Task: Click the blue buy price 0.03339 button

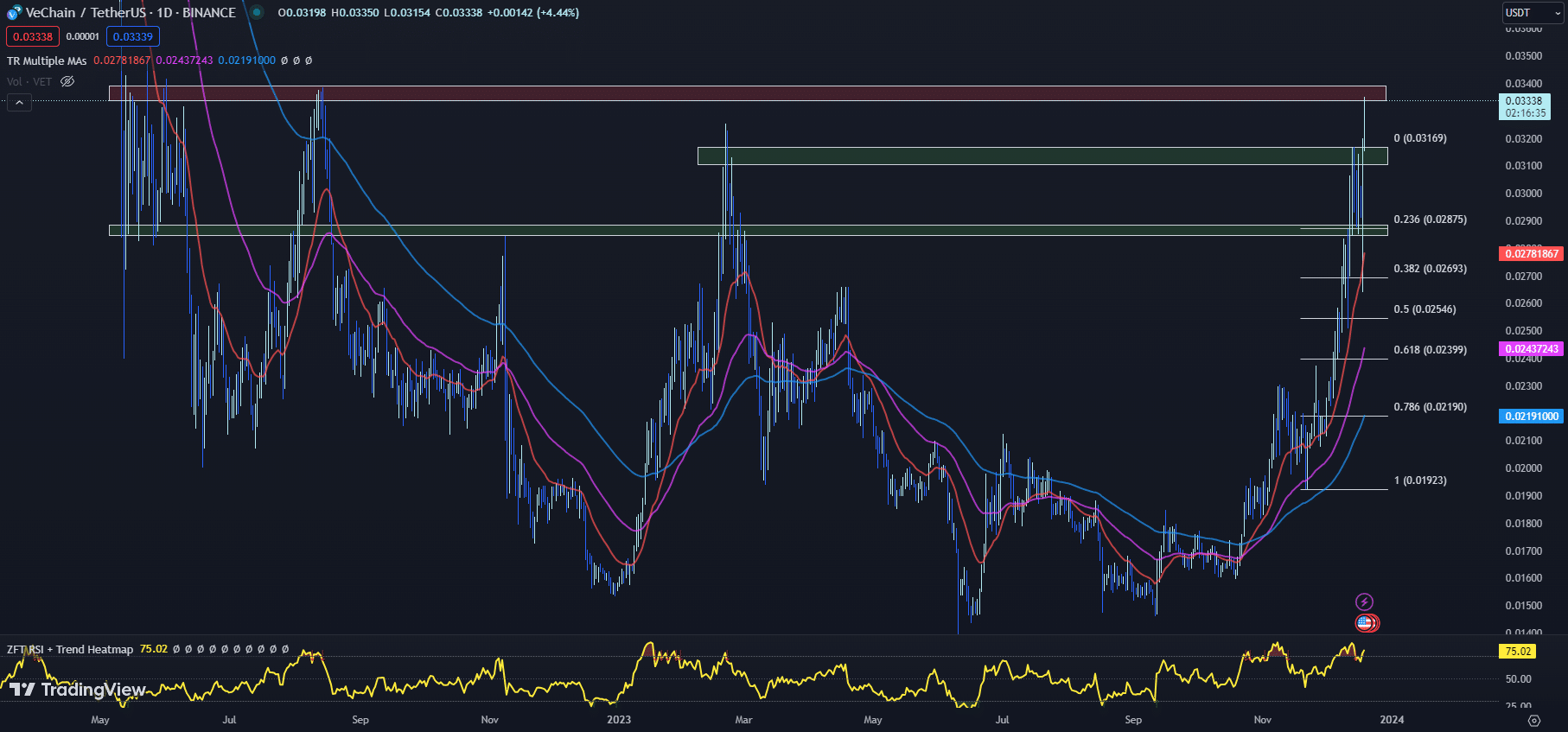Action: [x=133, y=36]
